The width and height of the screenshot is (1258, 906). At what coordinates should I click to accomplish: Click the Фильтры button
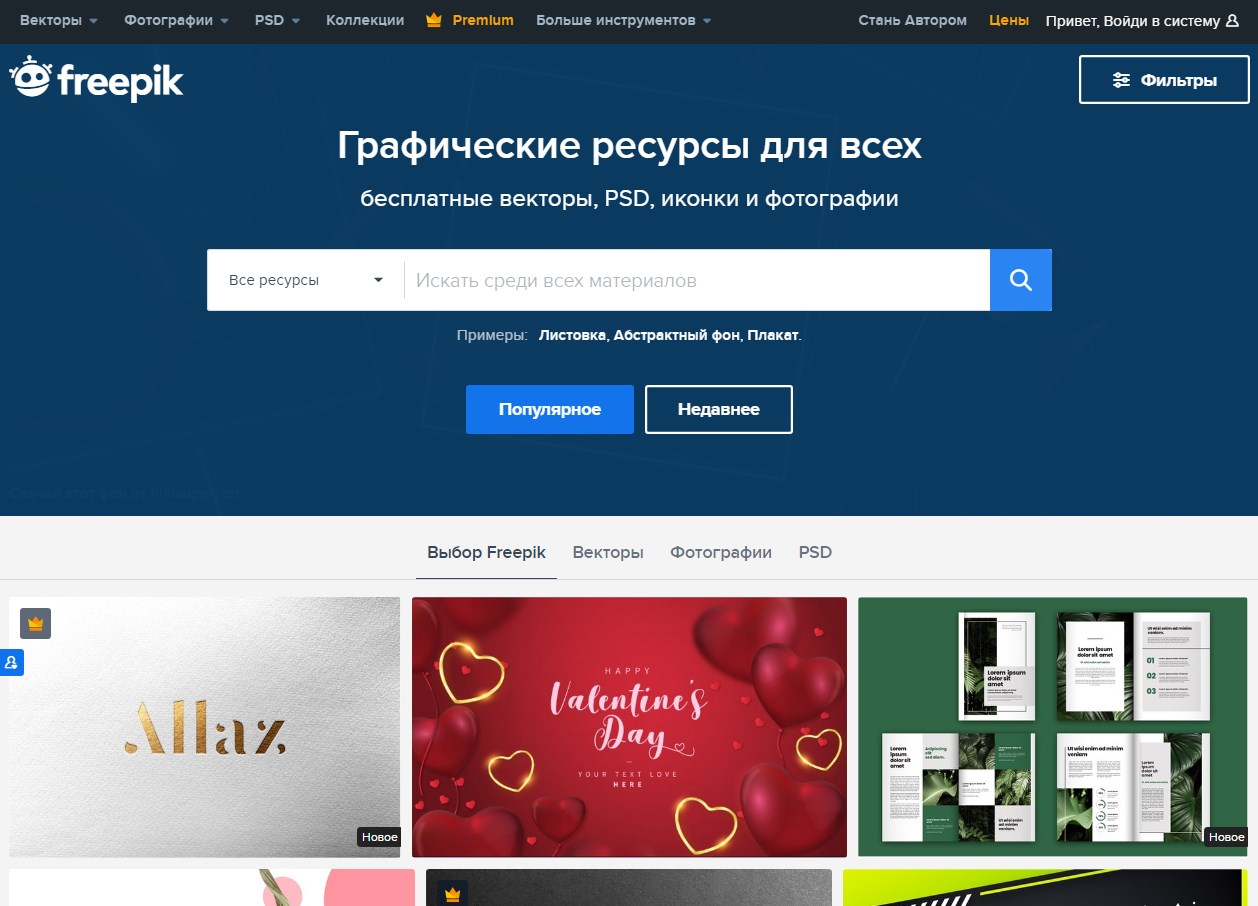pyautogui.click(x=1164, y=80)
